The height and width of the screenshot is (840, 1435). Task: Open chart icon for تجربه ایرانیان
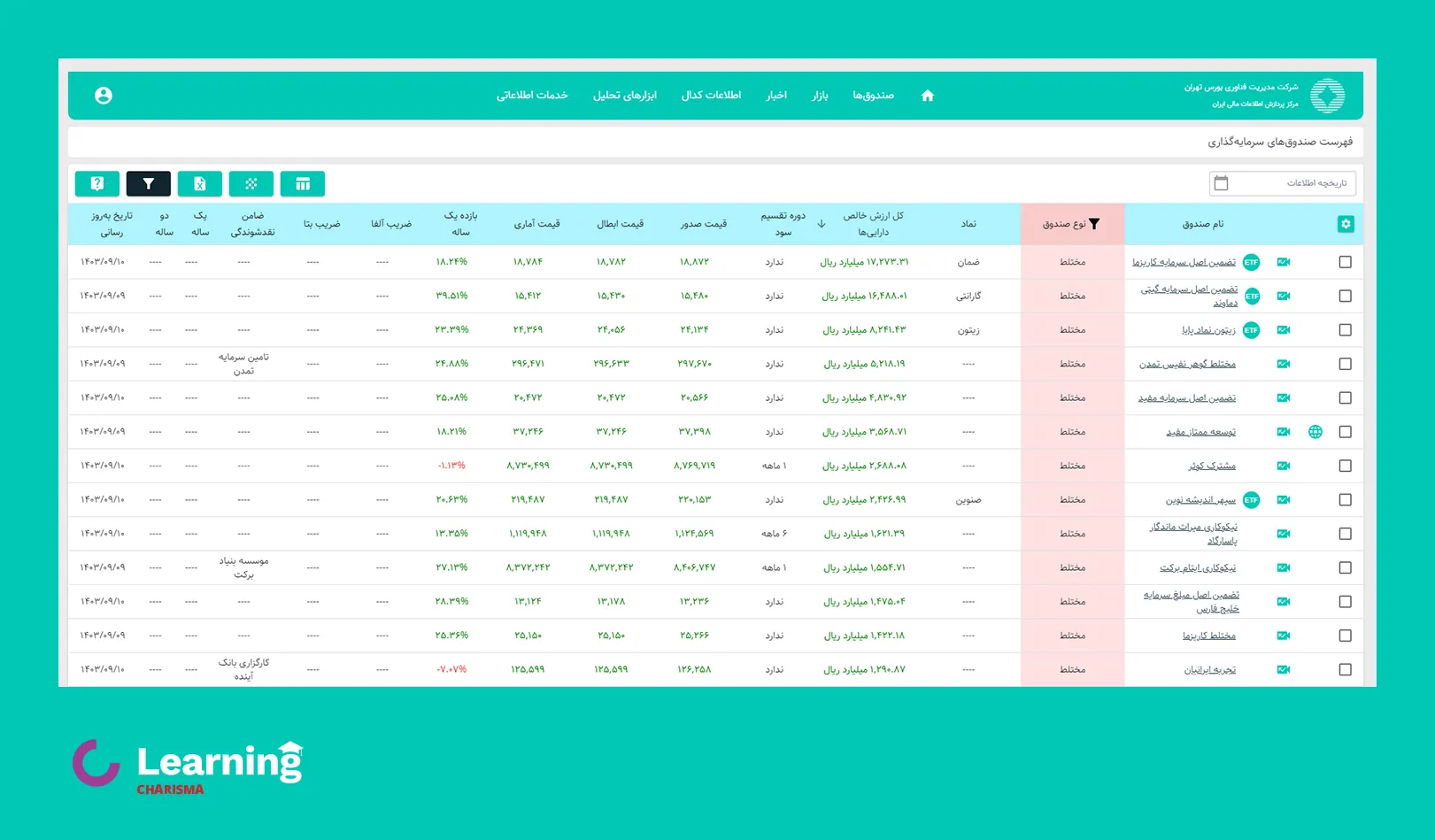tap(1284, 670)
